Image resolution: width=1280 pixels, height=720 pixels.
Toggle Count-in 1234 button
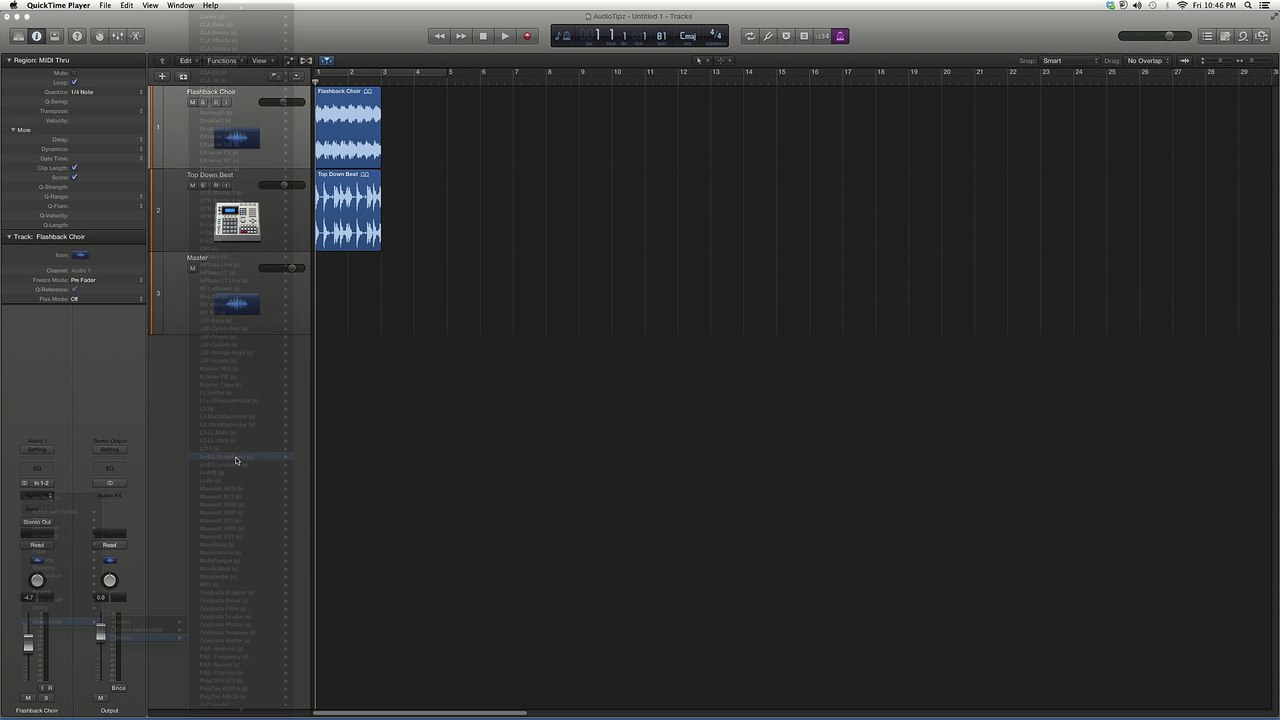822,36
